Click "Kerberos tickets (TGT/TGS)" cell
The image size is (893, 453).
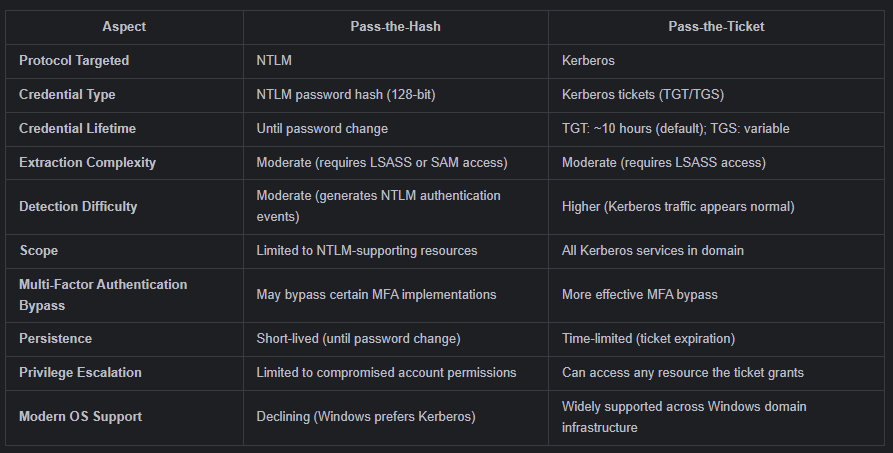pyautogui.click(x=642, y=95)
